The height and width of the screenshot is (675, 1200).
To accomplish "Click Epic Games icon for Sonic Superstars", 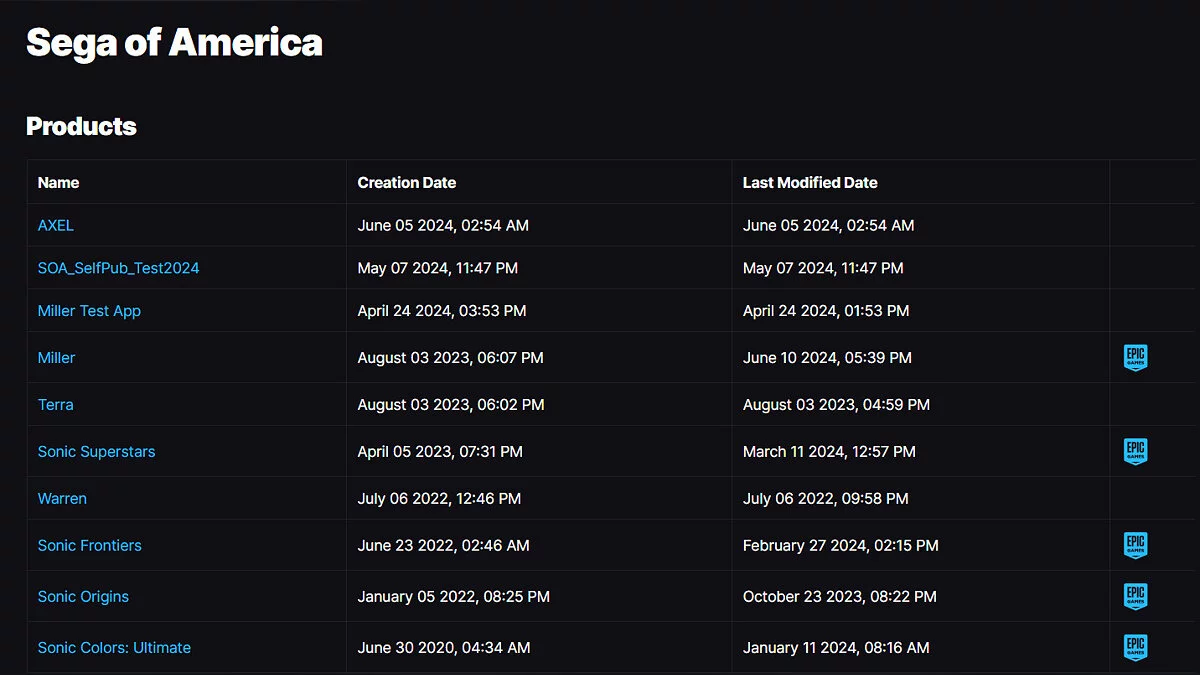I will click(x=1135, y=451).
